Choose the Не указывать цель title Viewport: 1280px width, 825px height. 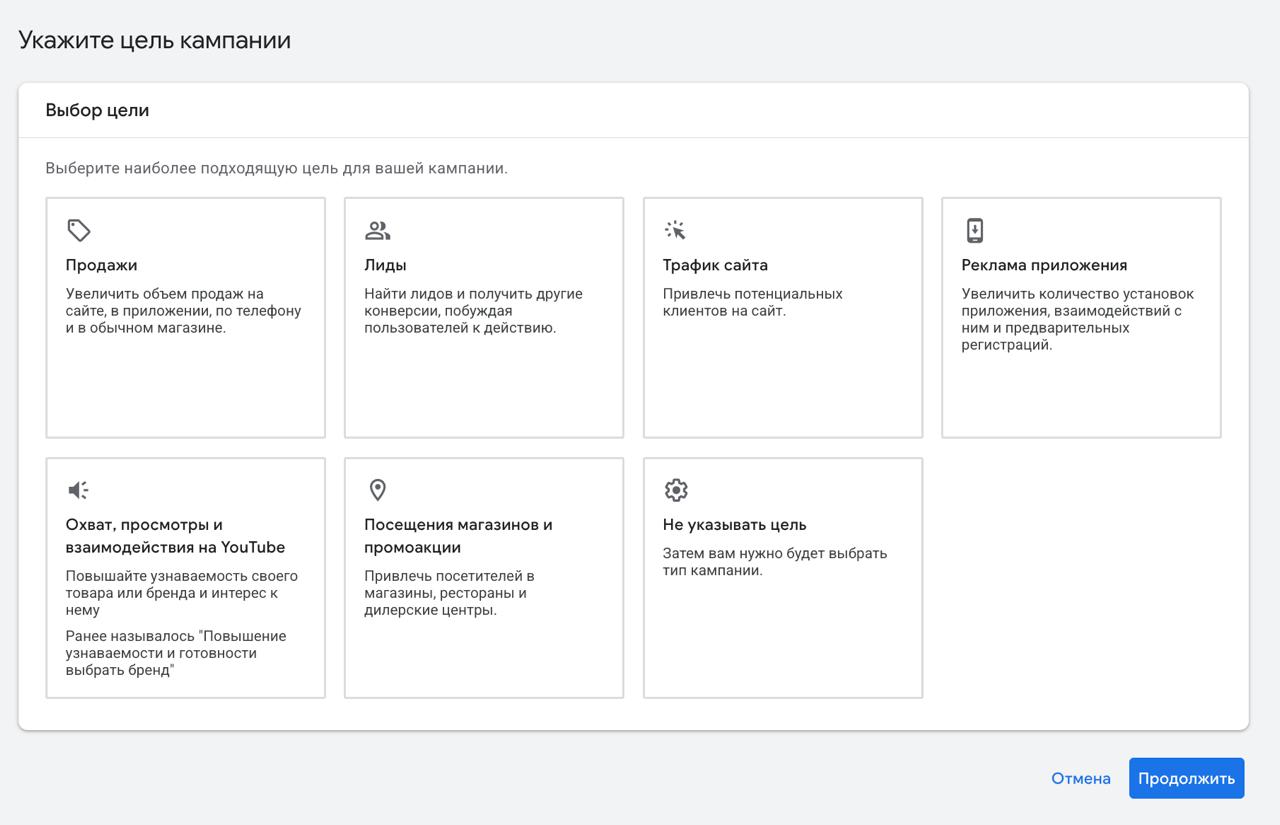[734, 525]
